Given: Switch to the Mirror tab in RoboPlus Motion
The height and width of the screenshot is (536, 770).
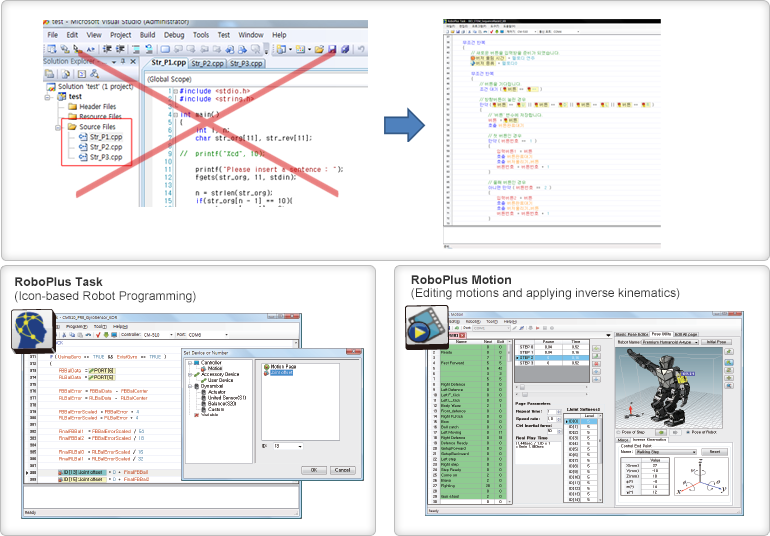Looking at the screenshot, I should (x=623, y=440).
